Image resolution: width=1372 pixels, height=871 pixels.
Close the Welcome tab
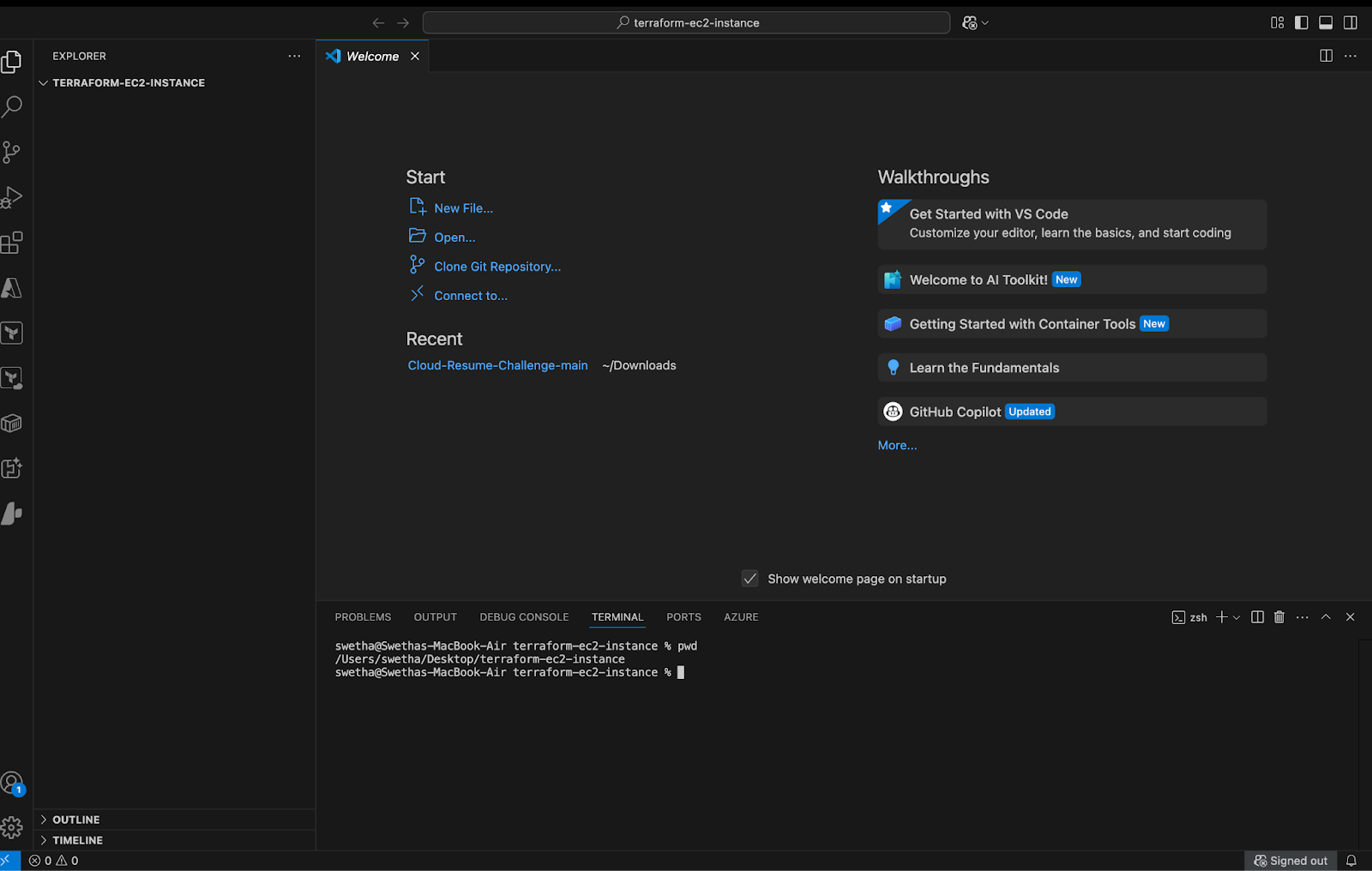(415, 56)
